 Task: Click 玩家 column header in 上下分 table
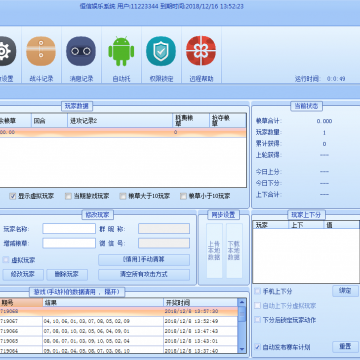270,225
